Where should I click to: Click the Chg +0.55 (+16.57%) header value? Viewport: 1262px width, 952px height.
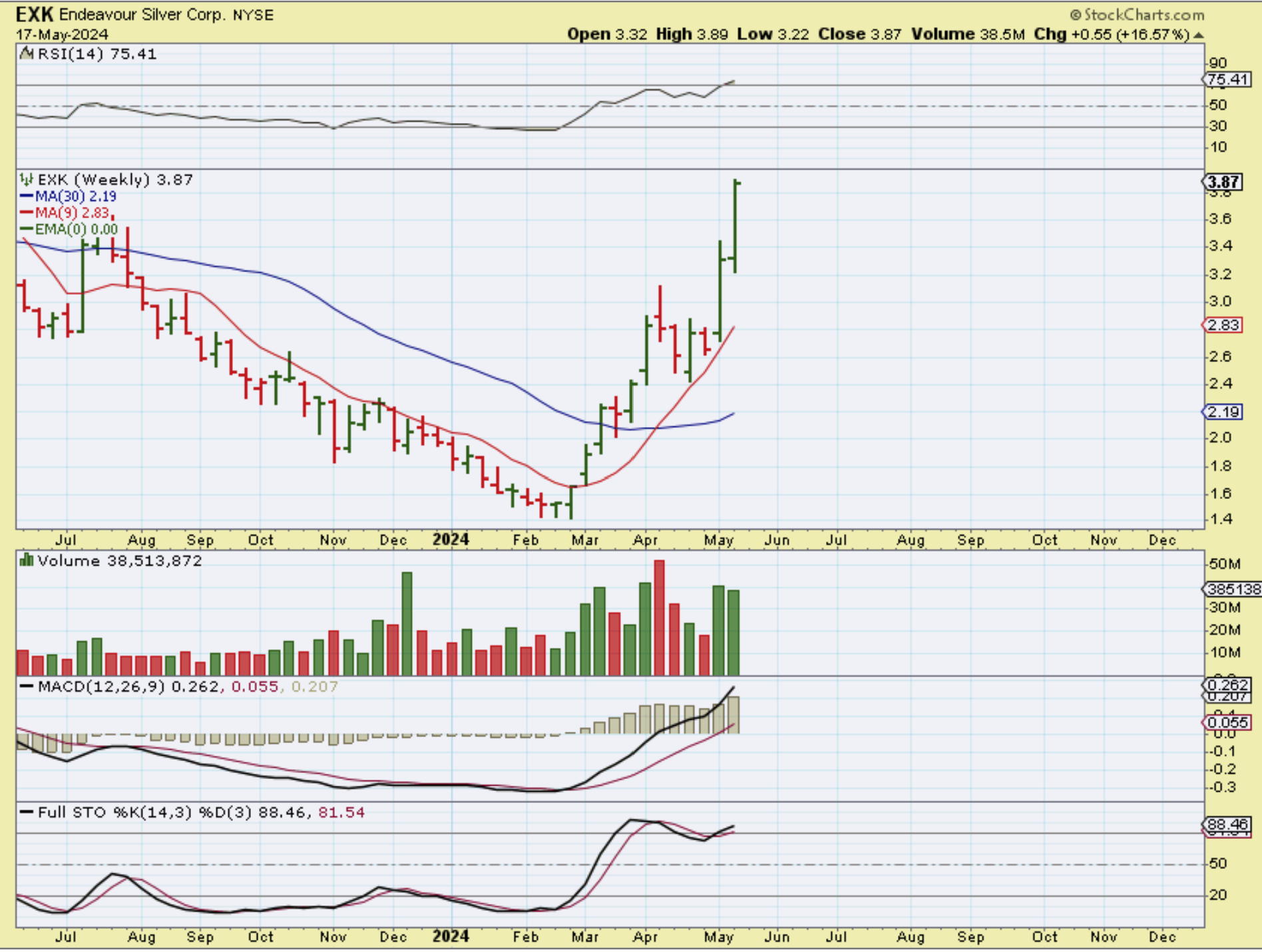pyautogui.click(x=1112, y=35)
